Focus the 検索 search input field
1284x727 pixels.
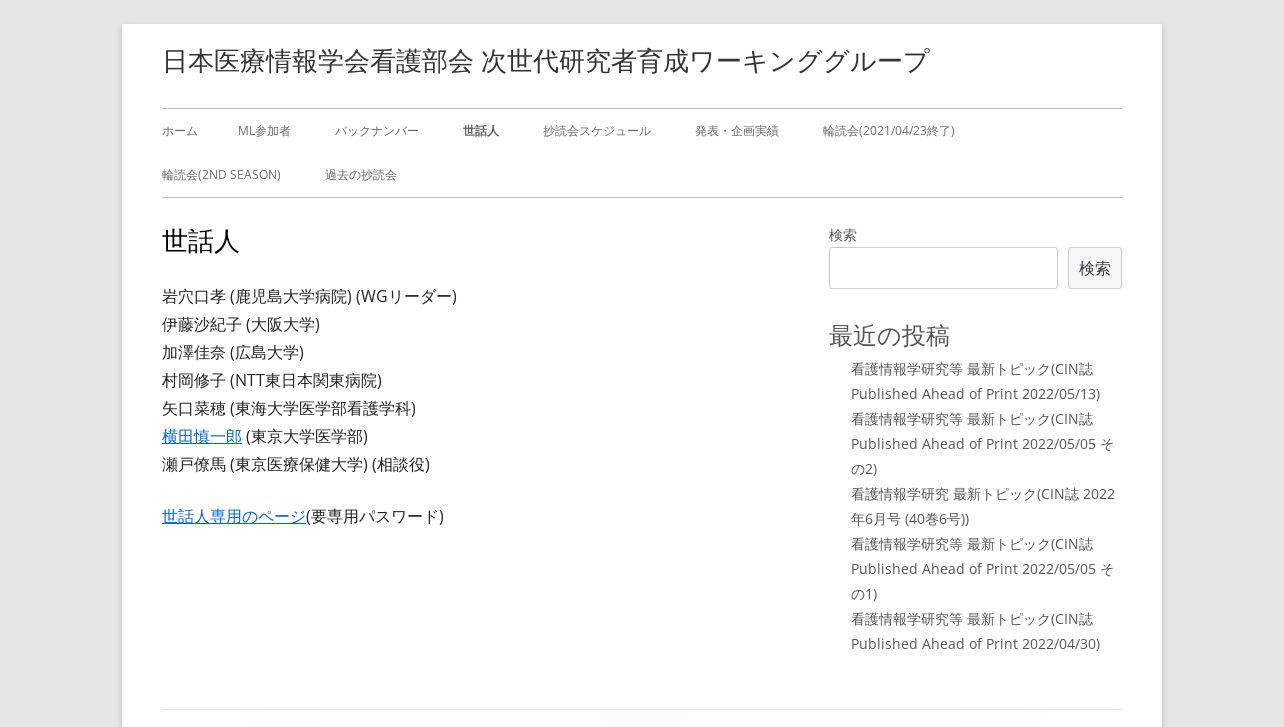[943, 268]
